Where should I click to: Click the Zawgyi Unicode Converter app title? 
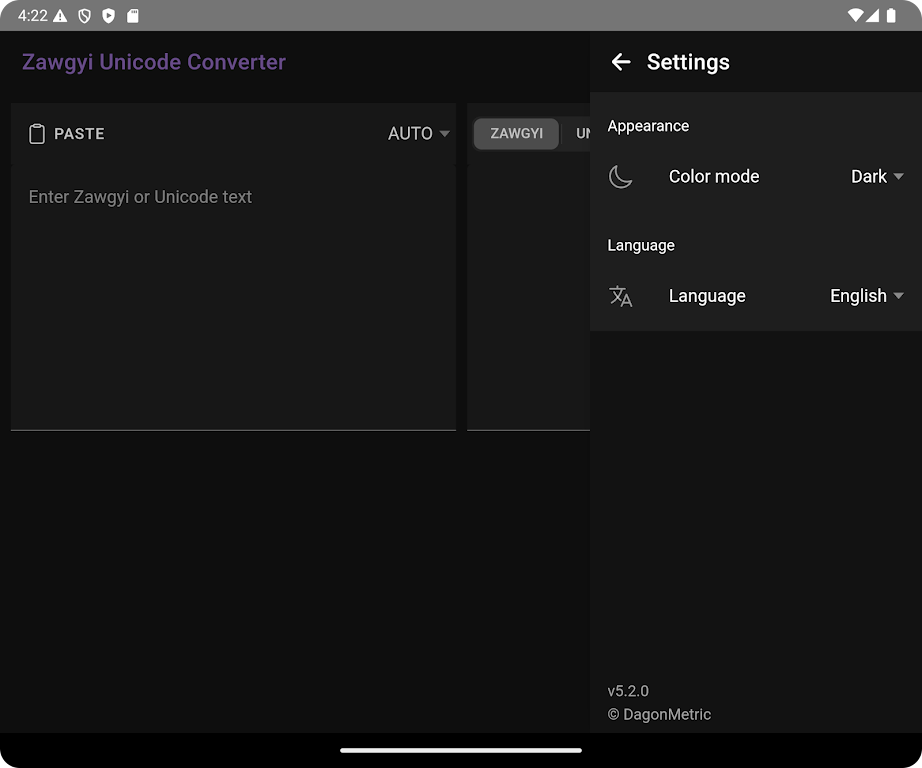(x=154, y=62)
